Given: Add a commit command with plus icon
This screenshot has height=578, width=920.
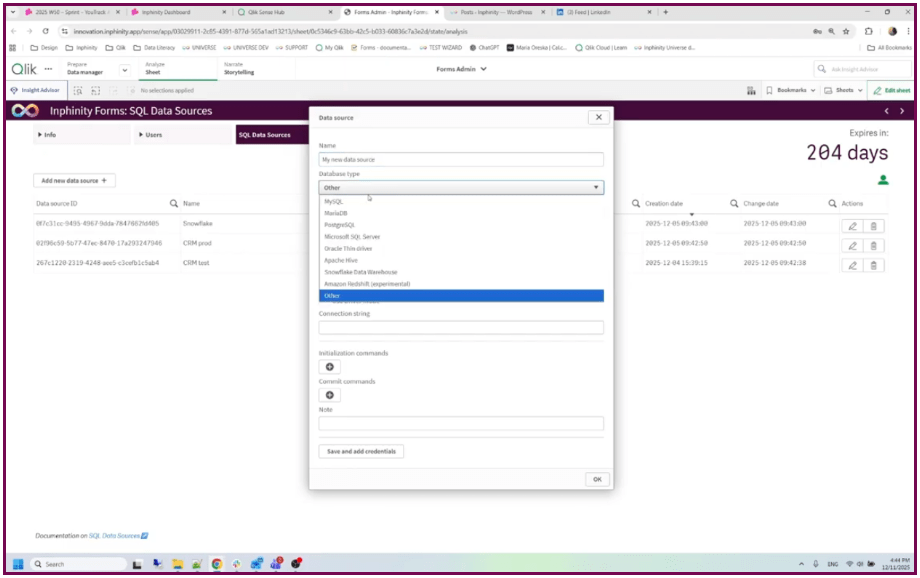Looking at the screenshot, I should pos(330,395).
